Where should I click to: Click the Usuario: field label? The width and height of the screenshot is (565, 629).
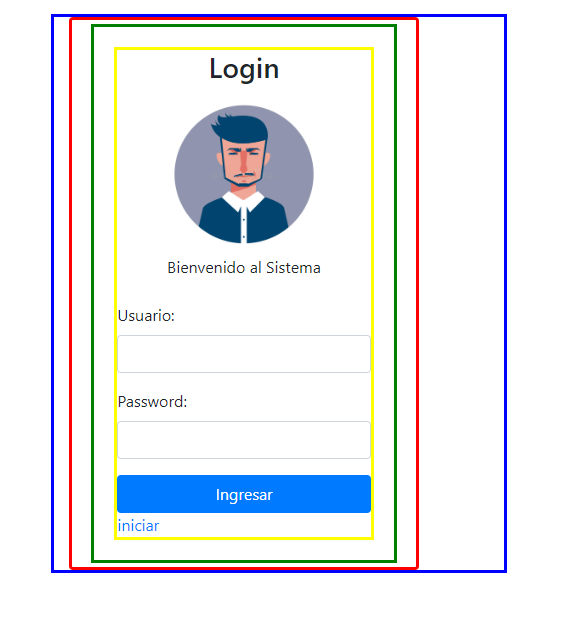(x=146, y=316)
